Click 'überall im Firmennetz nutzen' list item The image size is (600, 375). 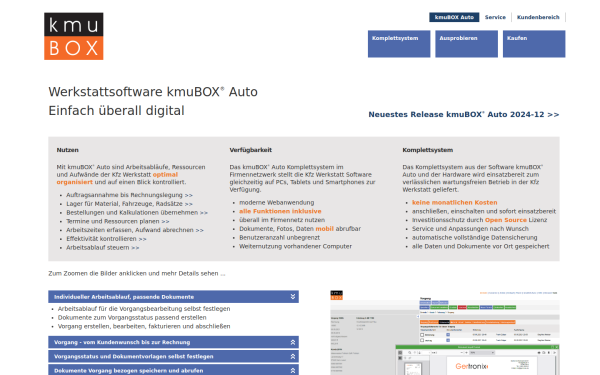(282, 220)
